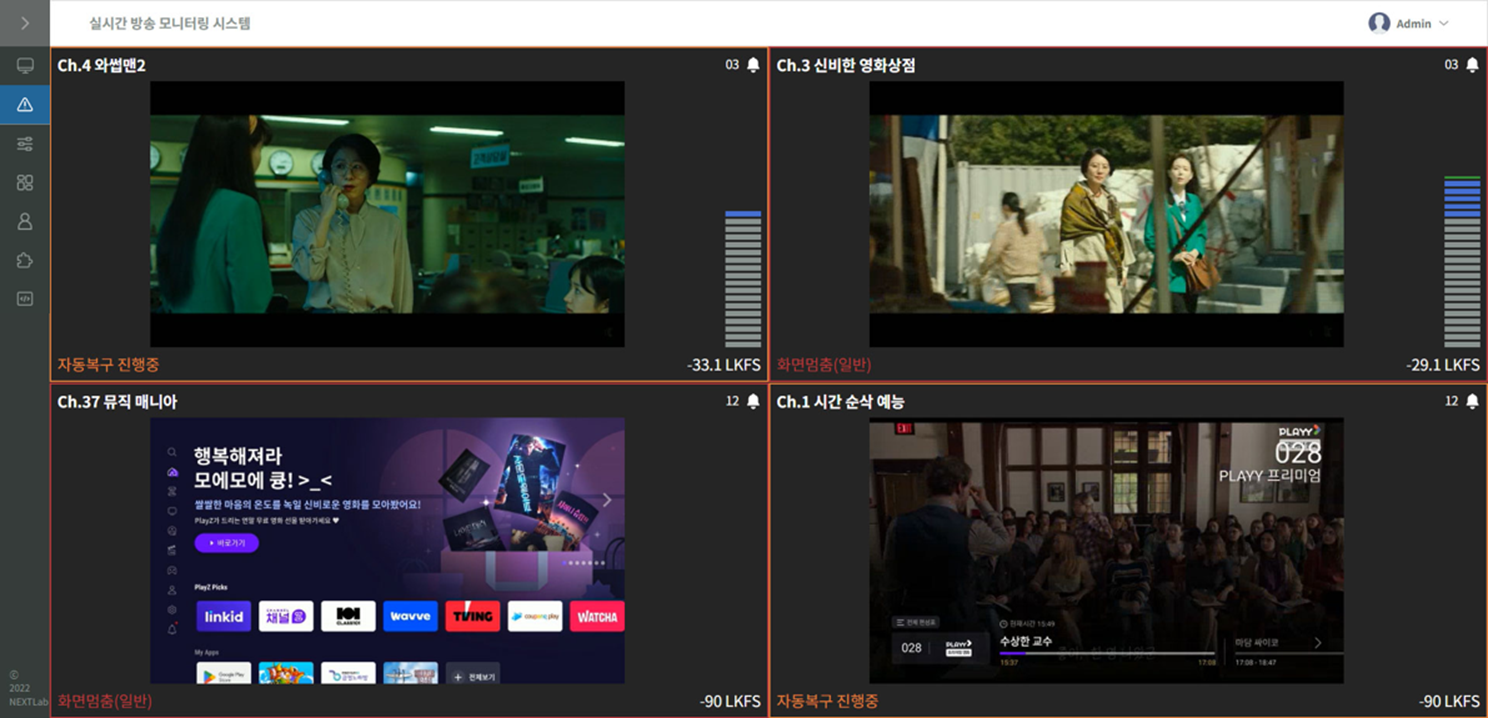
Task: Open the Ch.4 와썹맨2 video preview
Action: 387,214
